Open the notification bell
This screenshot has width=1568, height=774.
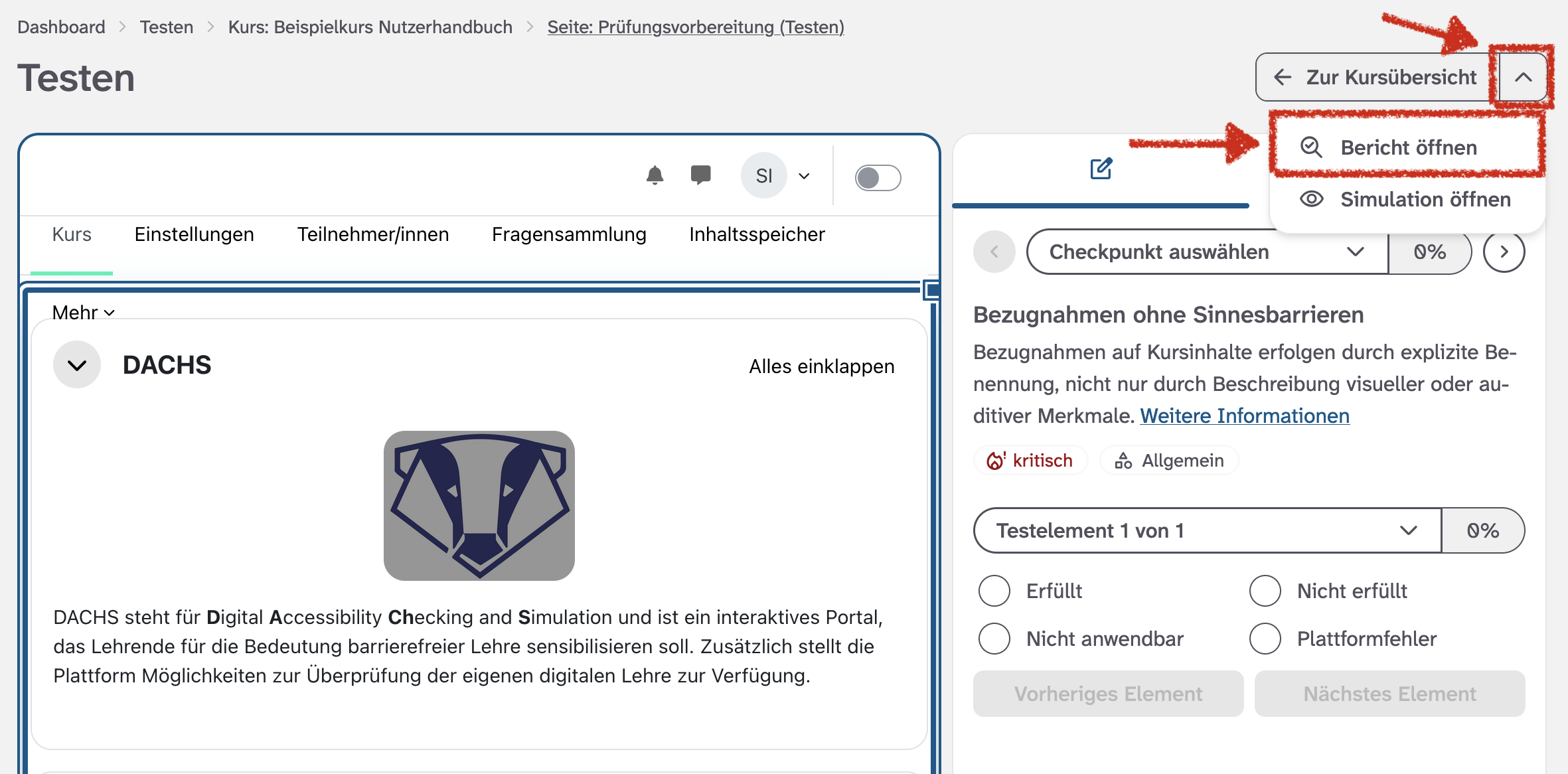click(x=655, y=175)
